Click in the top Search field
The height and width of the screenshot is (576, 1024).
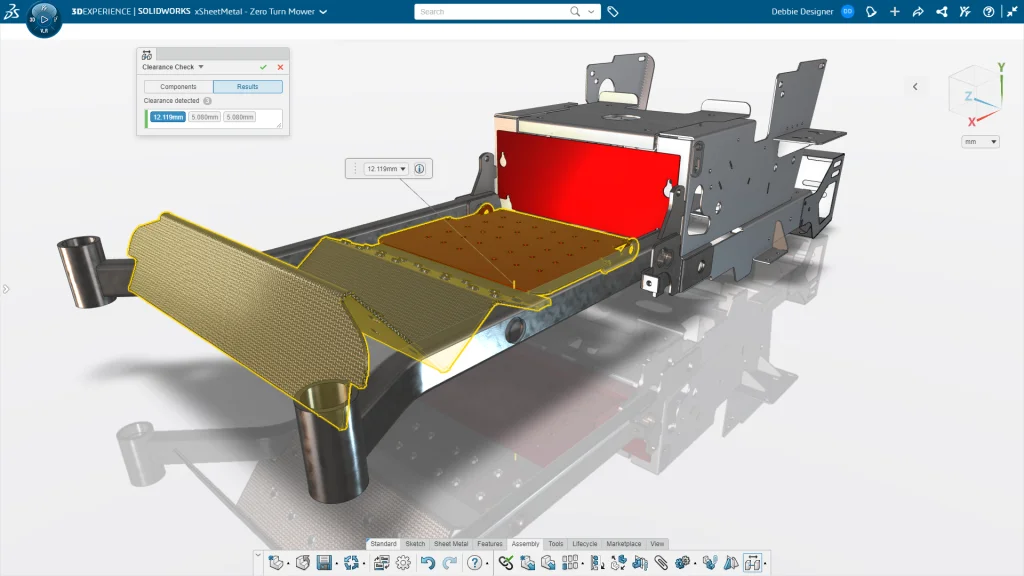(490, 12)
